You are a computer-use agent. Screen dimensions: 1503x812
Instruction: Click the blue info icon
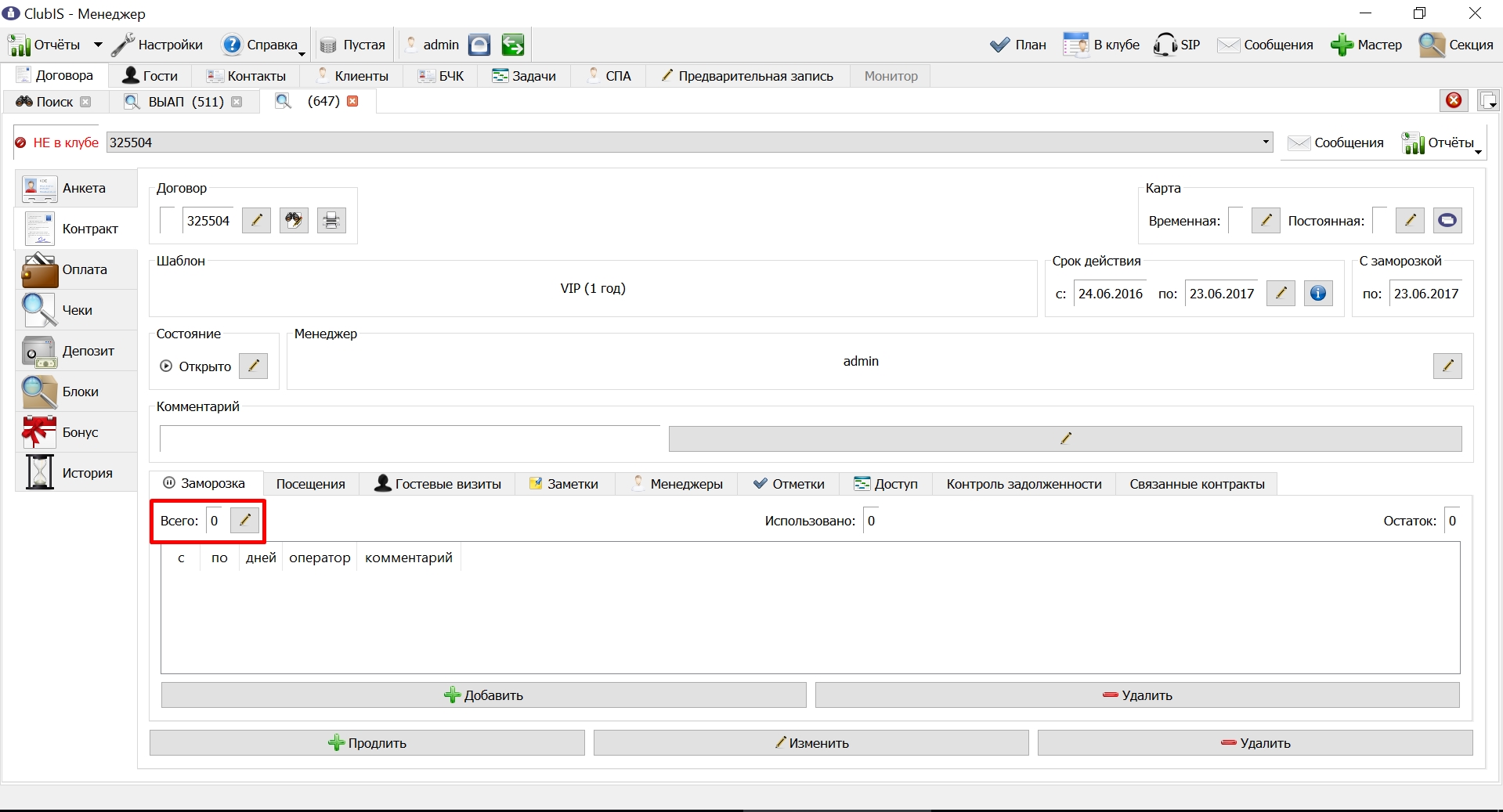[1318, 294]
